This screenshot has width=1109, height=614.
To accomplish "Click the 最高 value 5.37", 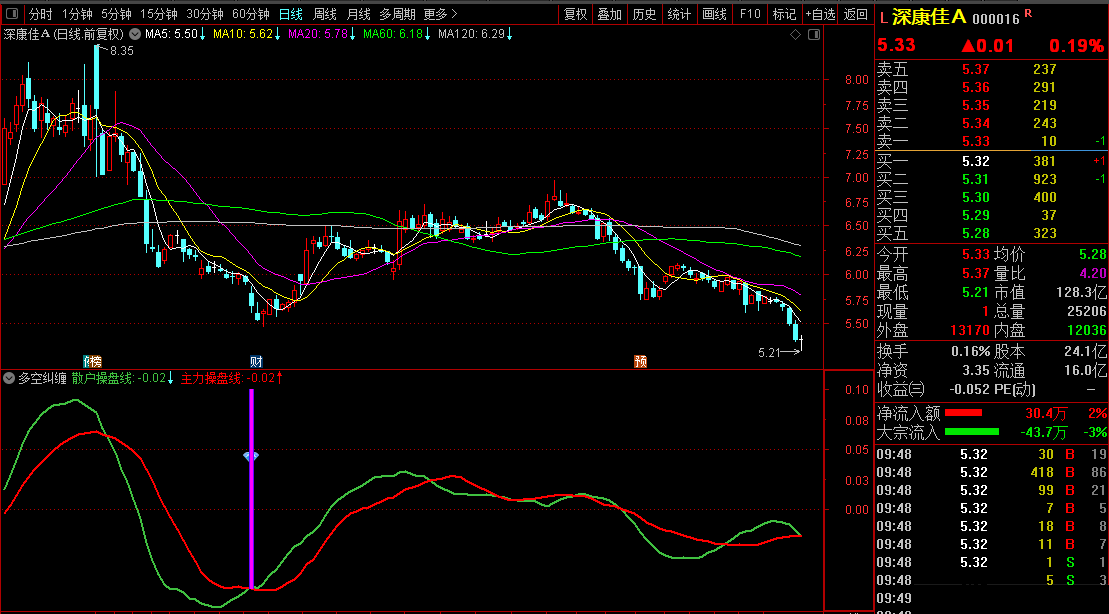I will click(x=975, y=273).
